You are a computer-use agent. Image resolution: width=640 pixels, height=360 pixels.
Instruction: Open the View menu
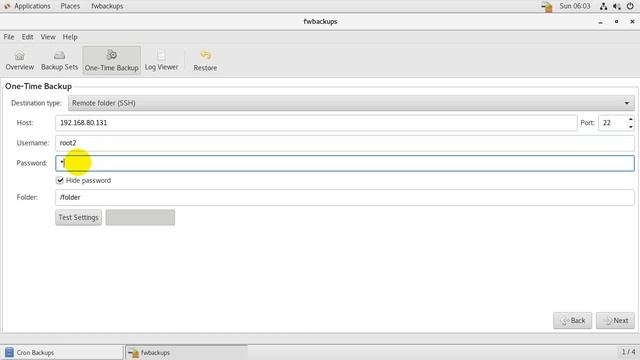coord(48,37)
